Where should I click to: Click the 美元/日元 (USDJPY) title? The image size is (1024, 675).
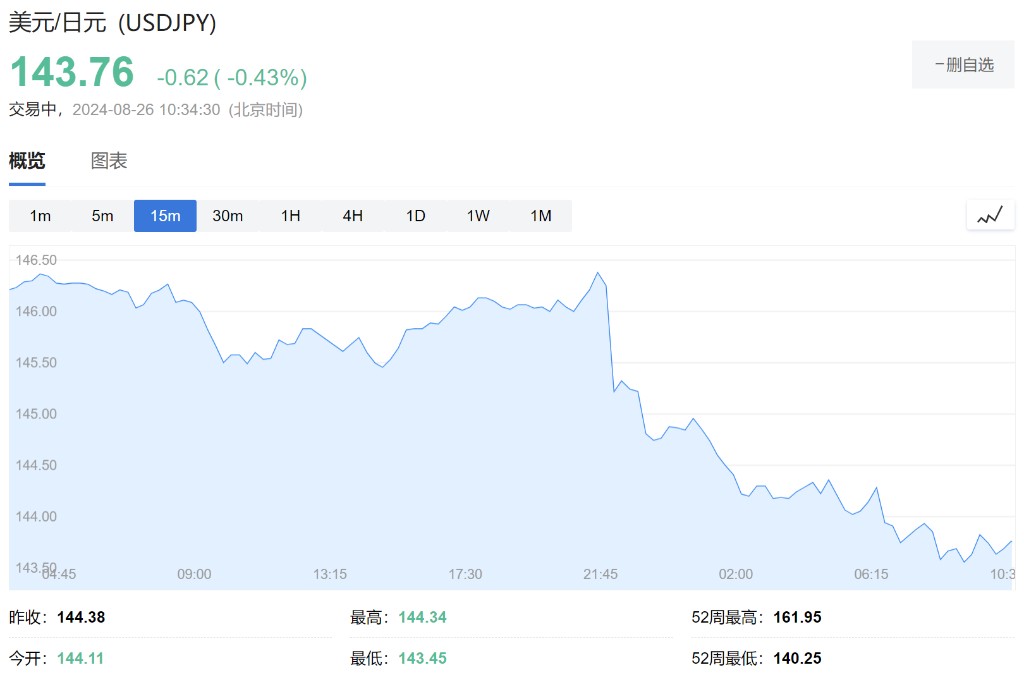(x=113, y=23)
